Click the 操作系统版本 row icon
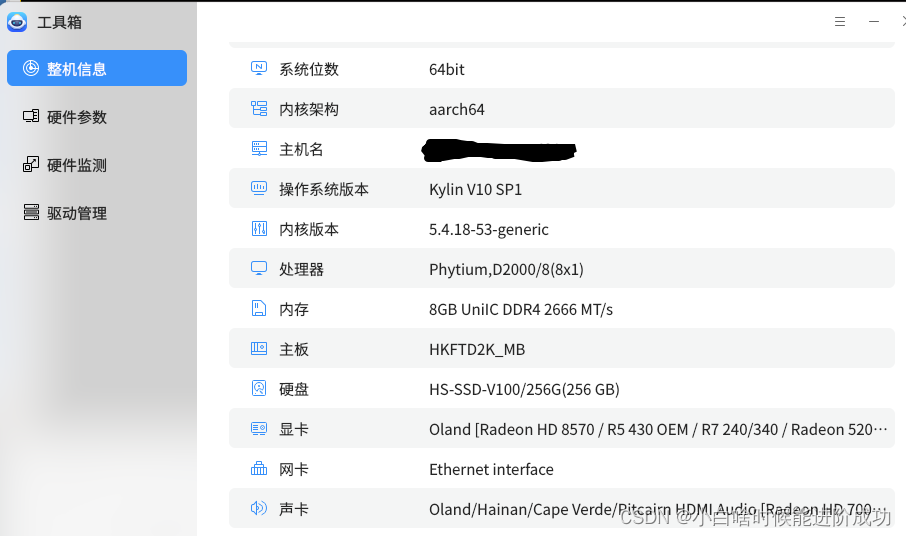Screen dimensions: 906x536 pos(259,188)
